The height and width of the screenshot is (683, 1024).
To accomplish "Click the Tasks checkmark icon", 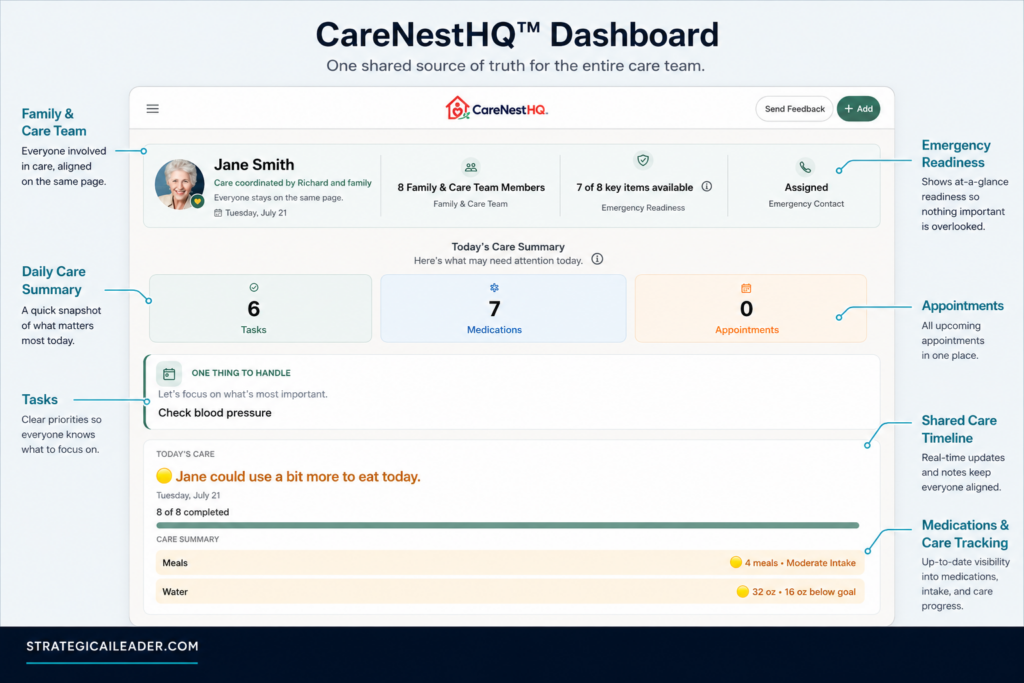I will [254, 287].
